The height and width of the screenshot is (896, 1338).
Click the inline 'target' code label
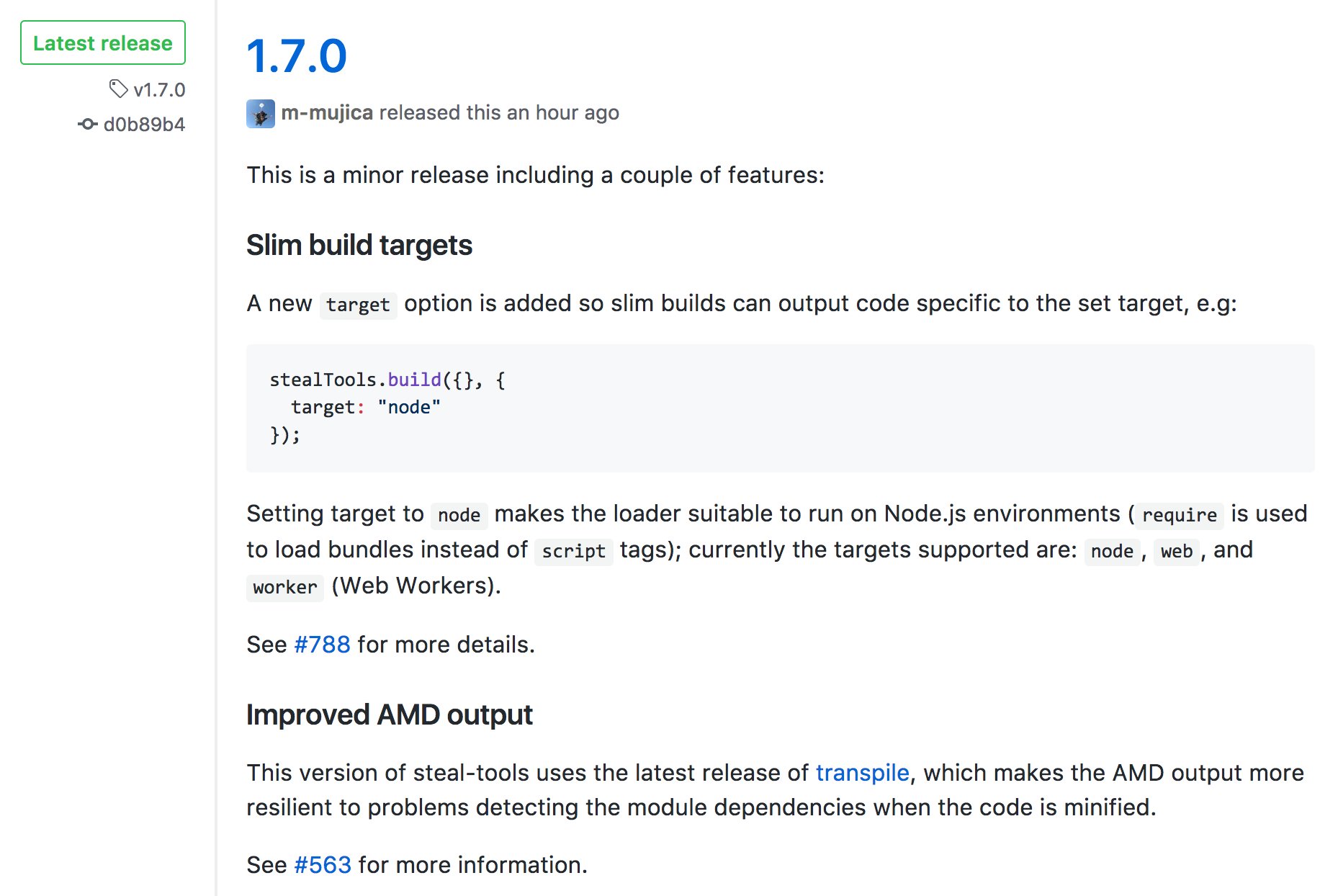click(x=358, y=305)
